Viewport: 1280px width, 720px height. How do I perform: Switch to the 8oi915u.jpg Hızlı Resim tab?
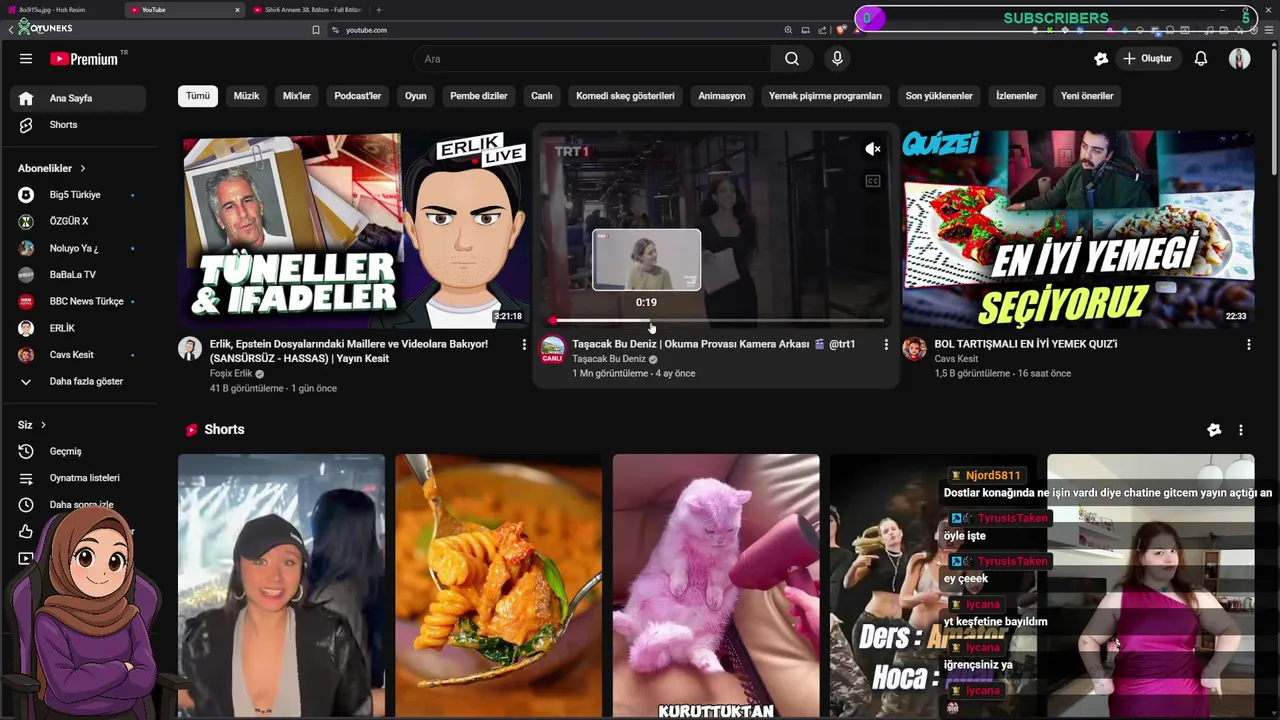(x=60, y=10)
